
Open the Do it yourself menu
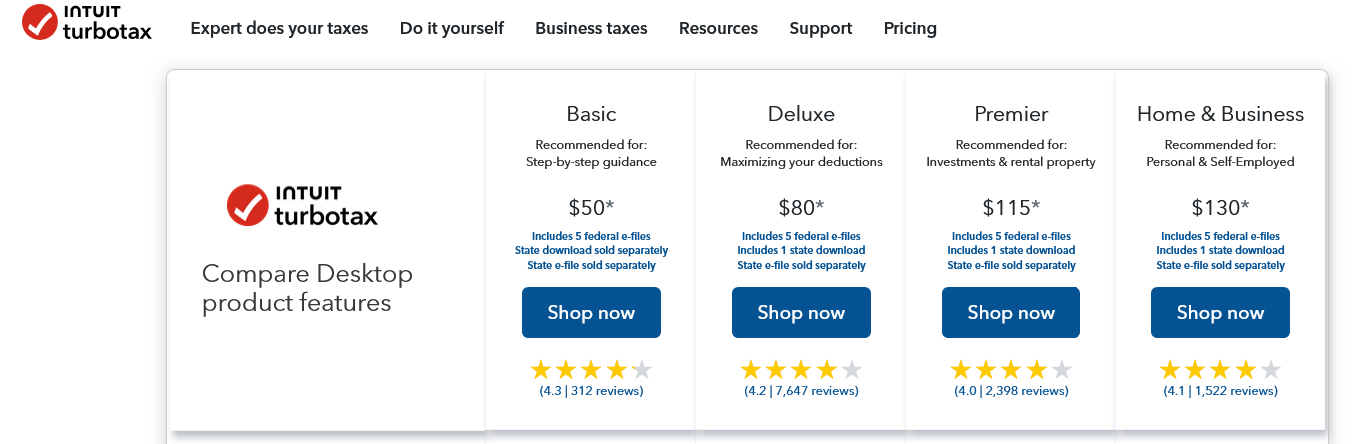click(452, 28)
